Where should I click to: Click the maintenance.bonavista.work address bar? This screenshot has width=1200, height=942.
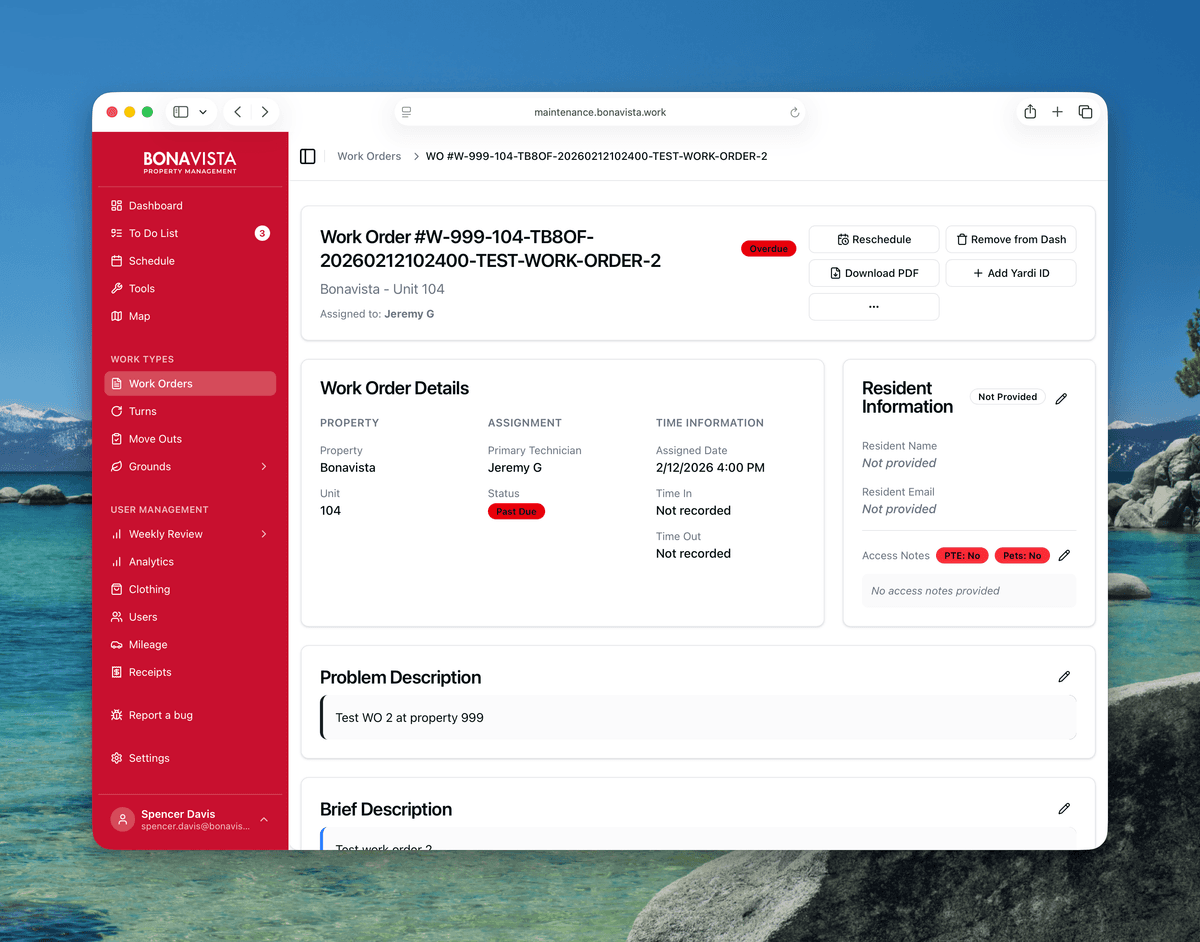pos(600,113)
